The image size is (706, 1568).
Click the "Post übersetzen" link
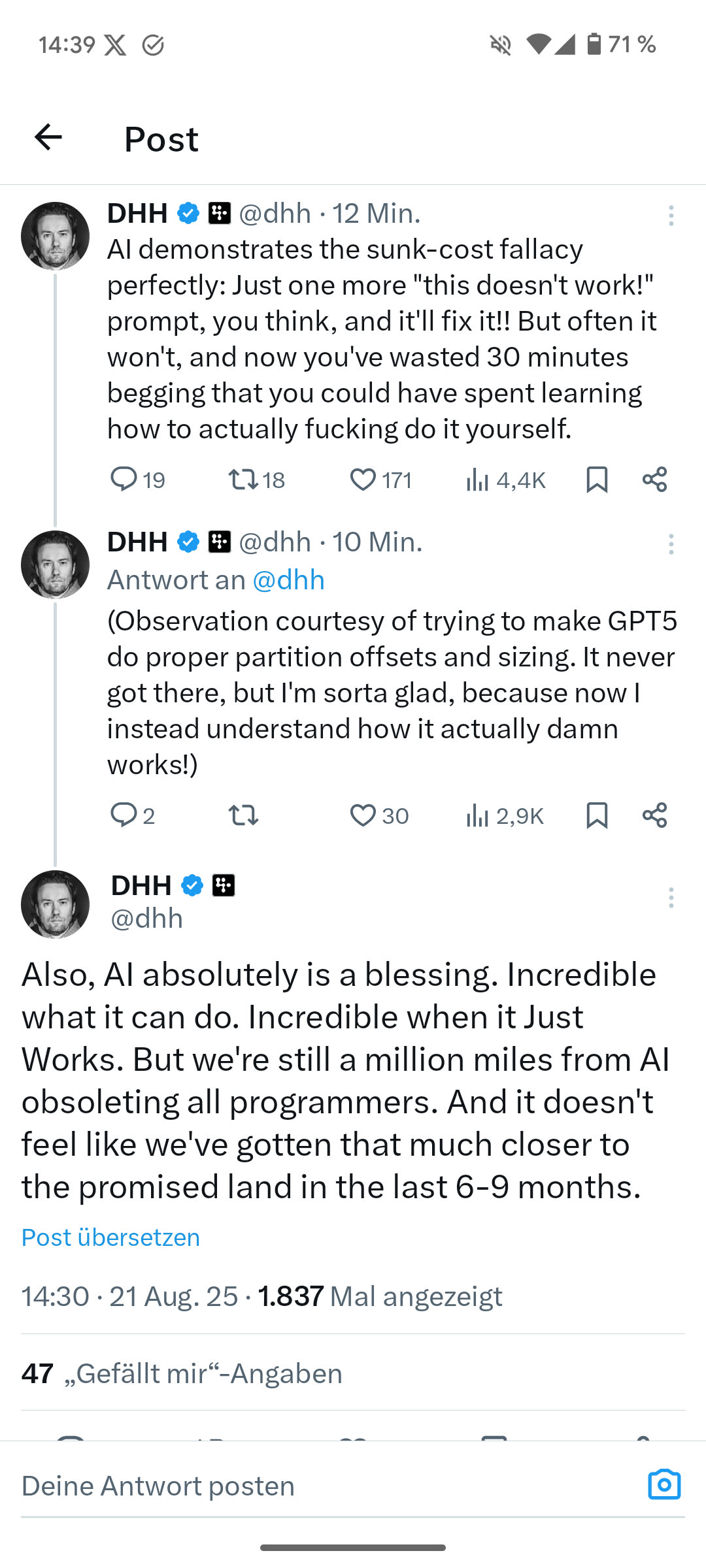(110, 1237)
